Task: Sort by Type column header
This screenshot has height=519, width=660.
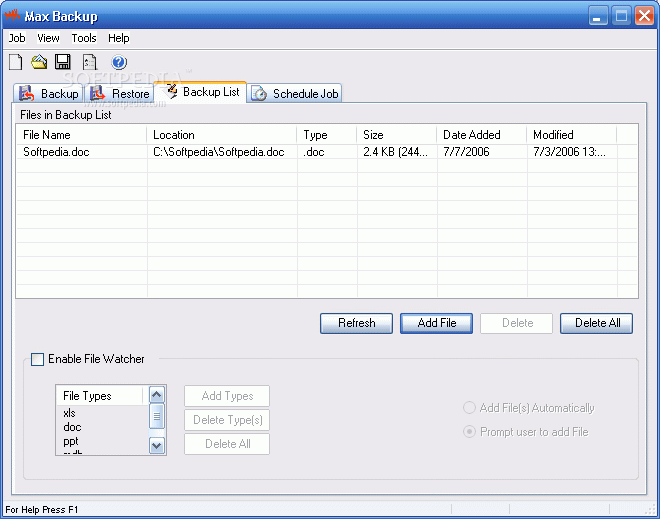Action: pyautogui.click(x=327, y=135)
